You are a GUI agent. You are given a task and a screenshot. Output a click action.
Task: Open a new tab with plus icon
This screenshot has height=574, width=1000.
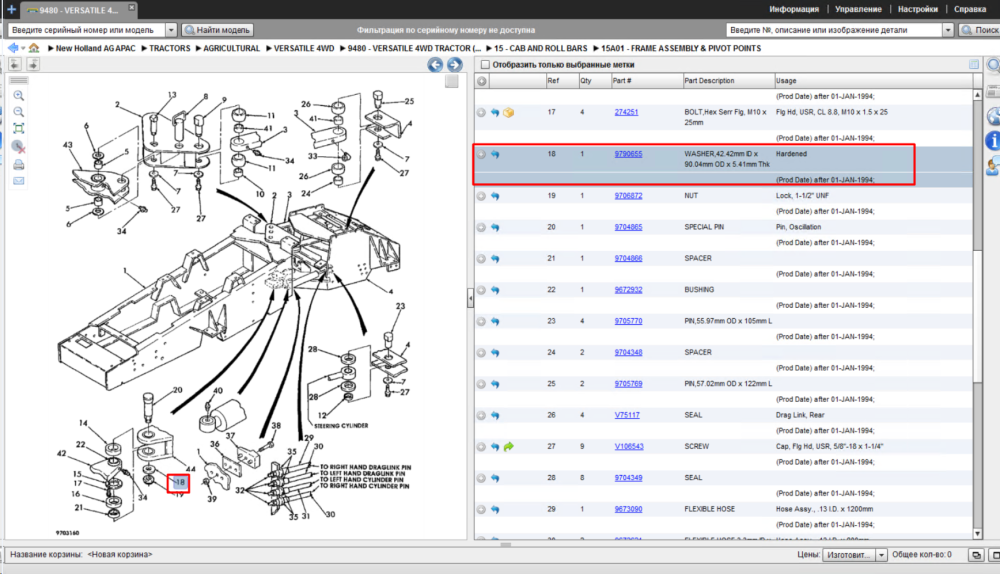click(x=11, y=9)
